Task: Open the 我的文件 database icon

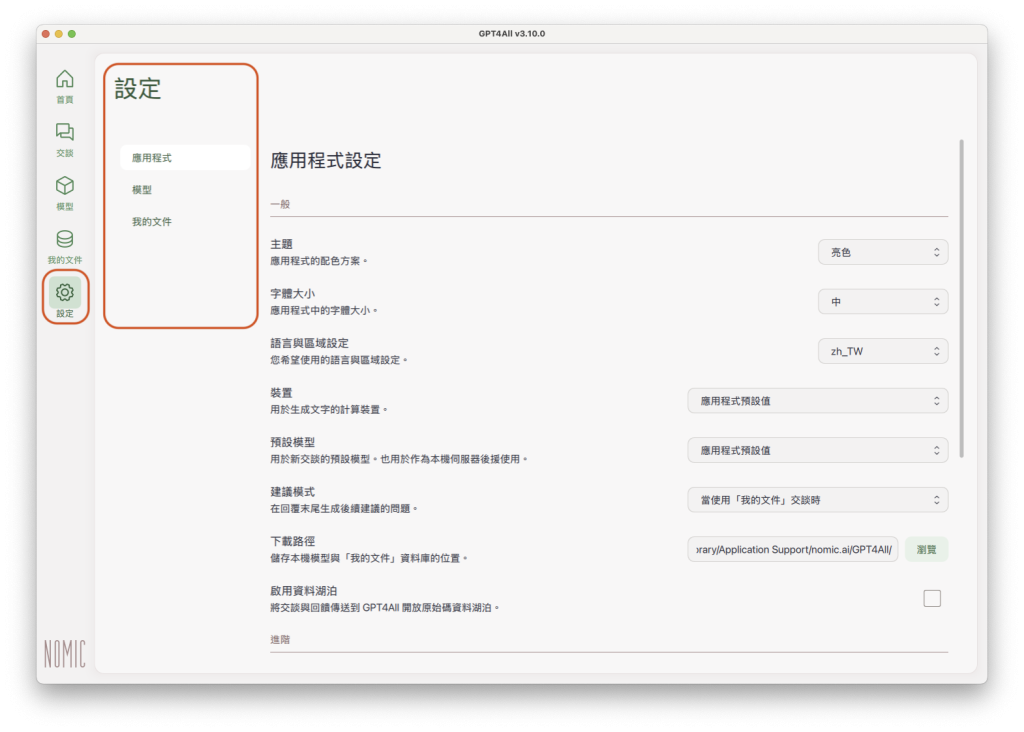Action: coord(65,240)
